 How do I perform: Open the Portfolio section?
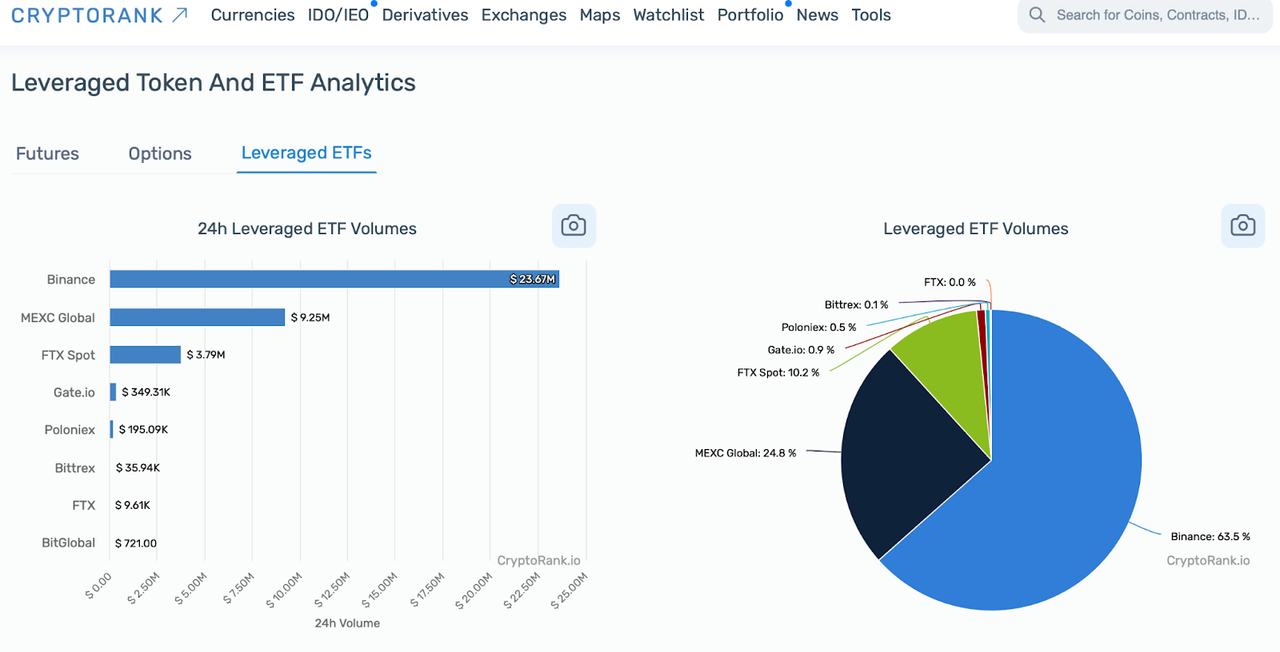pos(750,14)
